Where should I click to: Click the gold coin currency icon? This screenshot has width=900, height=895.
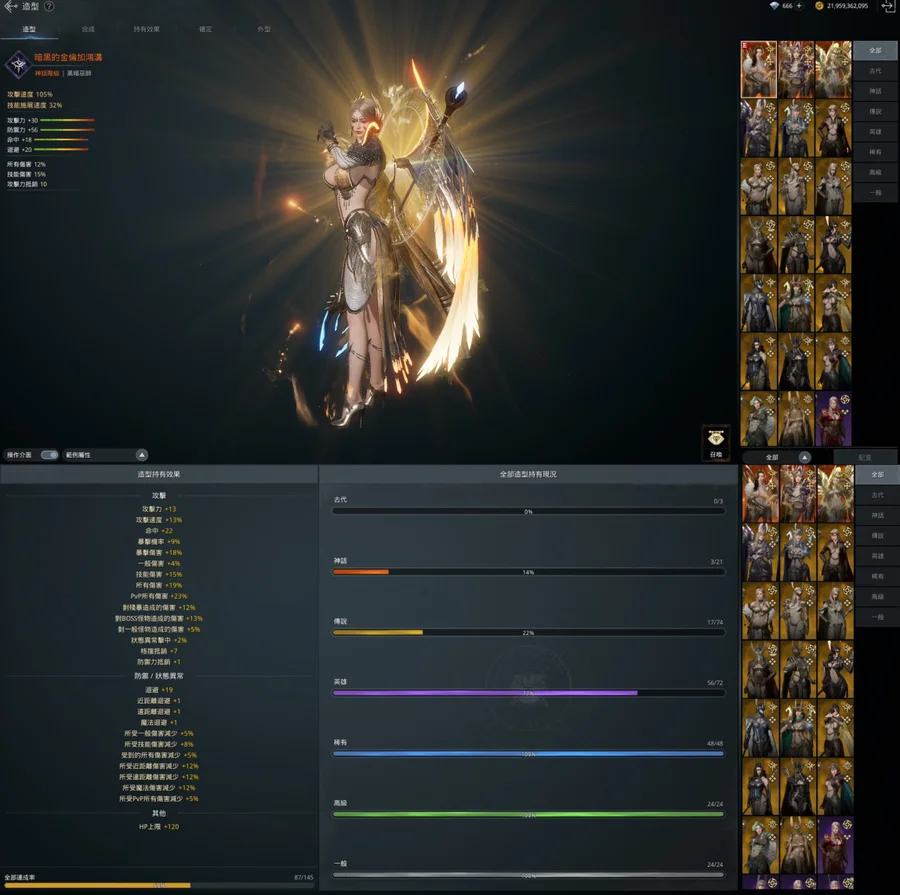pyautogui.click(x=819, y=6)
